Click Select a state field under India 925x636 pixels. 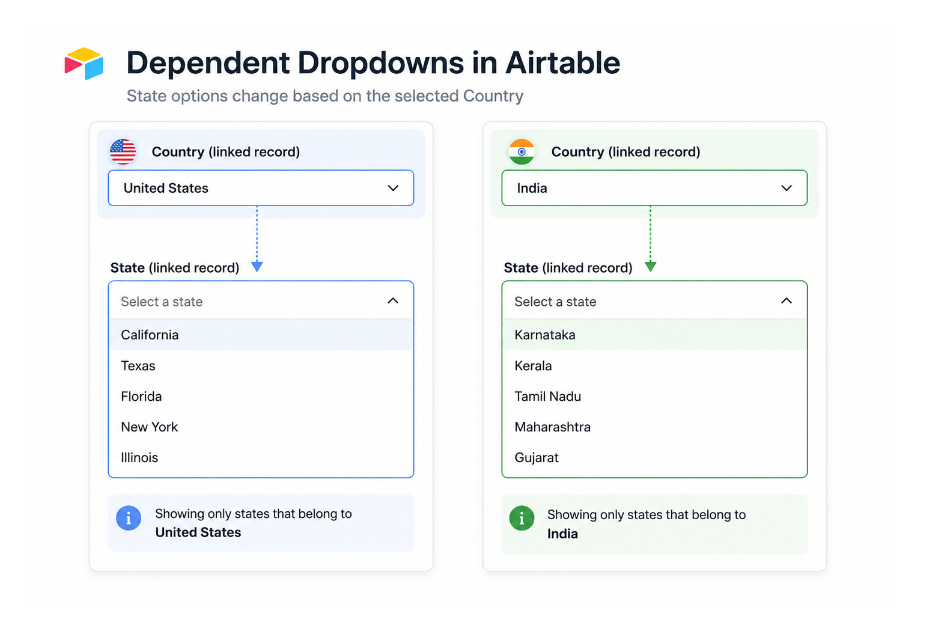[654, 301]
